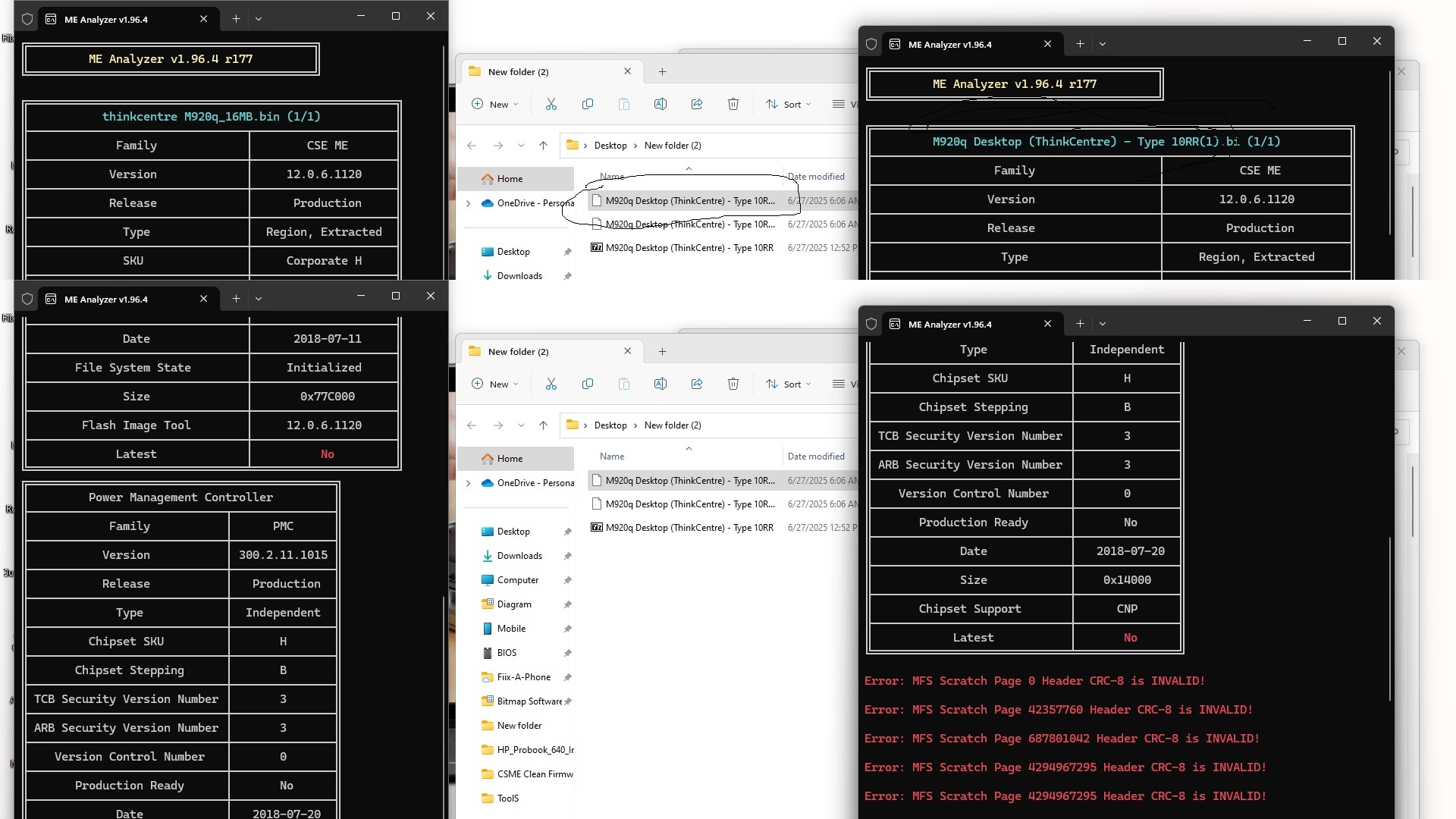Viewport: 1456px width, 819px height.
Task: Open the BIOS pinned sidebar item
Action: 506,653
